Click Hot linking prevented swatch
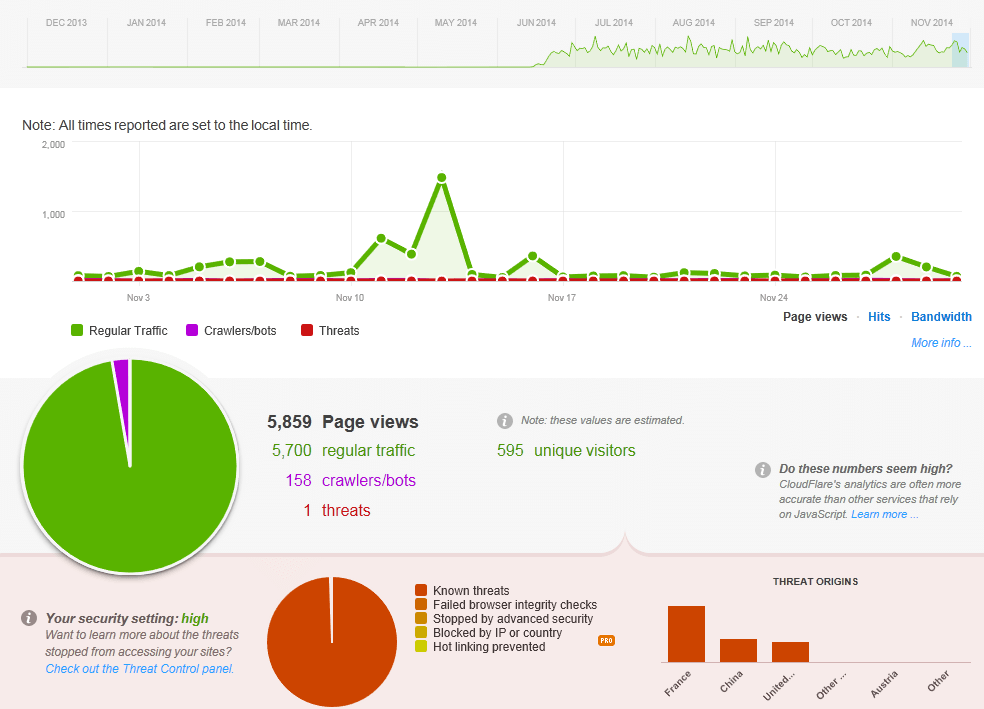The image size is (984, 709). pos(421,646)
